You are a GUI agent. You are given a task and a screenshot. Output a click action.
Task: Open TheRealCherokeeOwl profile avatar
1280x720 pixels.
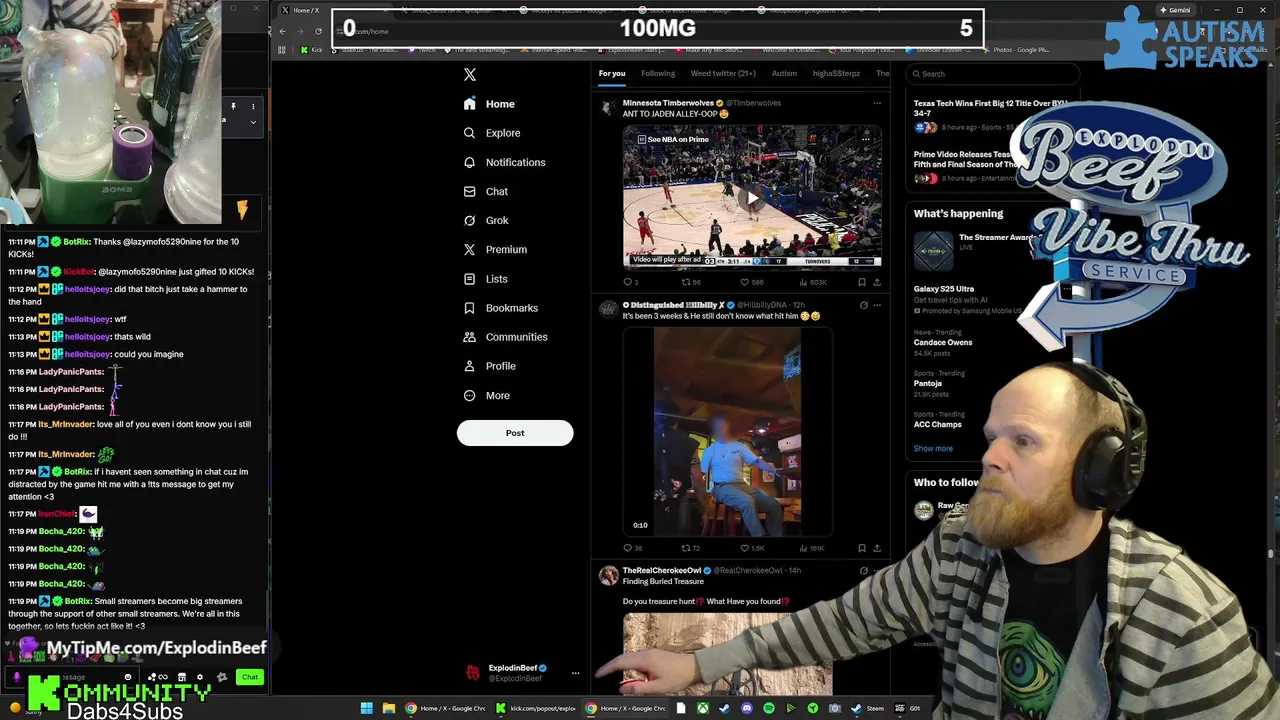coord(608,575)
